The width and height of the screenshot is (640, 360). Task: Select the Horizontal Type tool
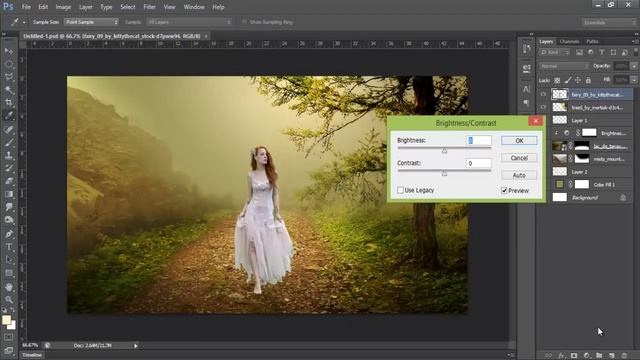pyautogui.click(x=9, y=247)
